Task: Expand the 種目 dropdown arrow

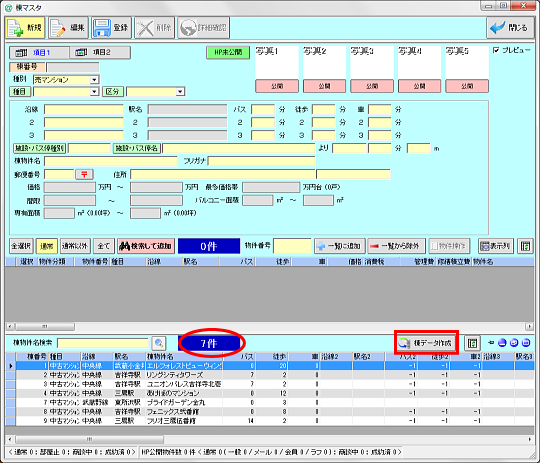Action: click(x=94, y=92)
